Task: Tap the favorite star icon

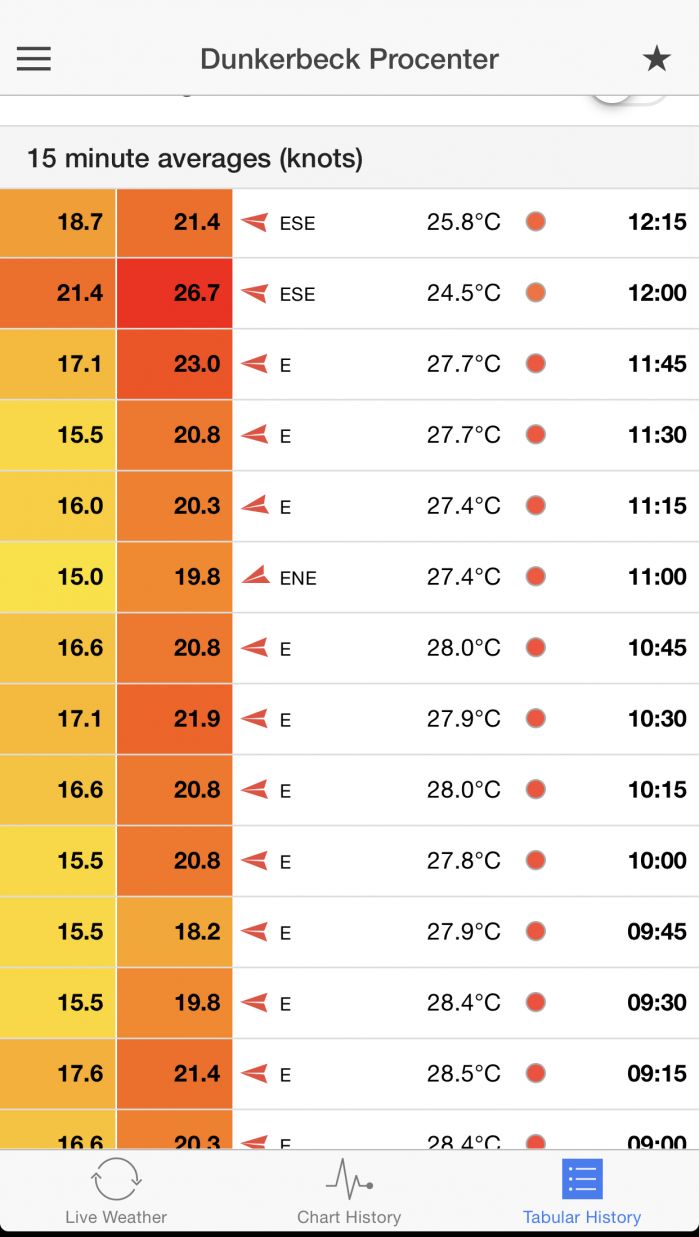Action: pos(656,59)
